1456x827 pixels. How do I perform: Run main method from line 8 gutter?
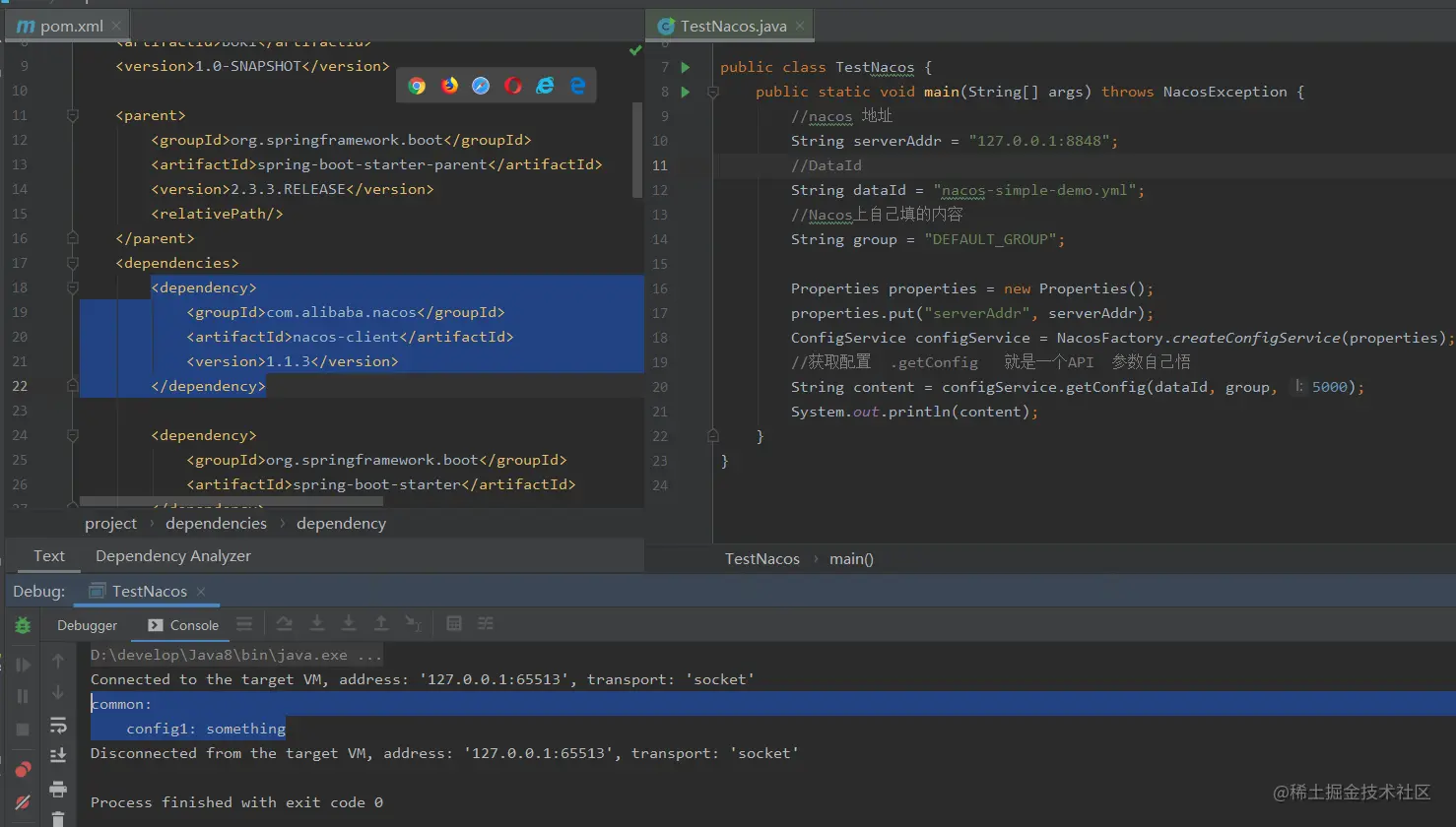point(686,93)
